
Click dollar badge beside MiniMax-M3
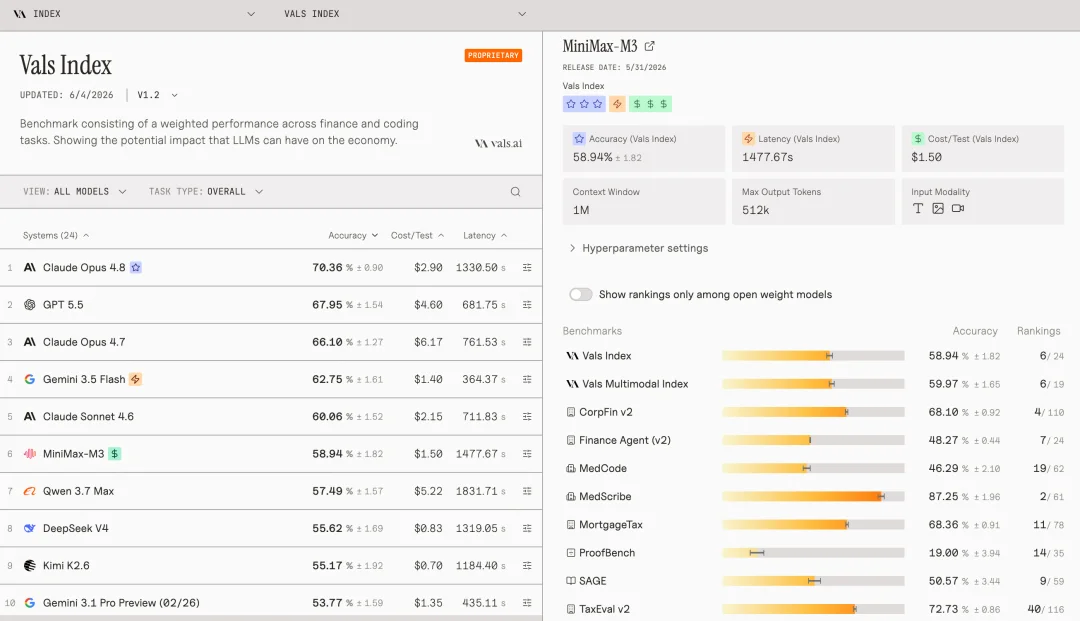coord(115,454)
